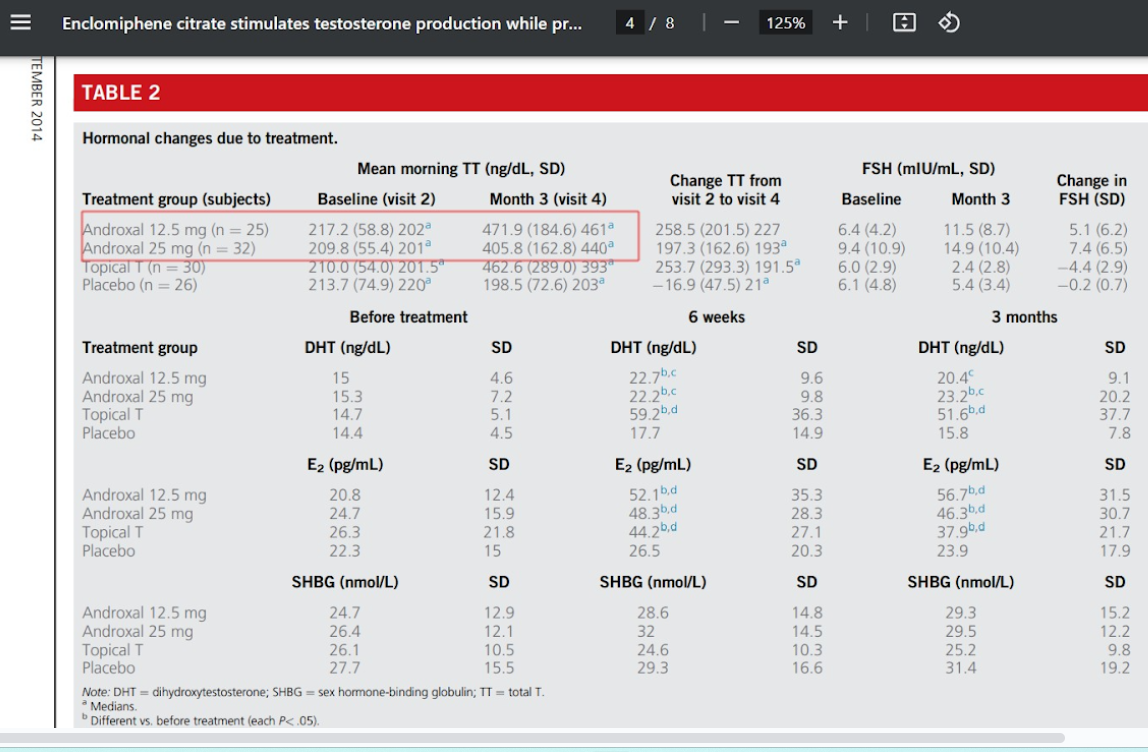This screenshot has height=752, width=1148.
Task: Click the total page count '8'
Action: [669, 23]
